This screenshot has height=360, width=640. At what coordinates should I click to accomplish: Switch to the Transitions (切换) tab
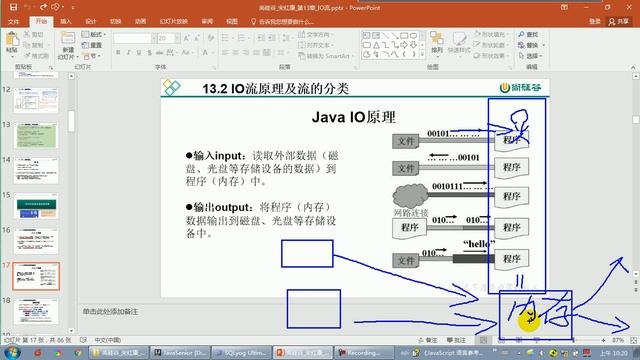pyautogui.click(x=116, y=21)
